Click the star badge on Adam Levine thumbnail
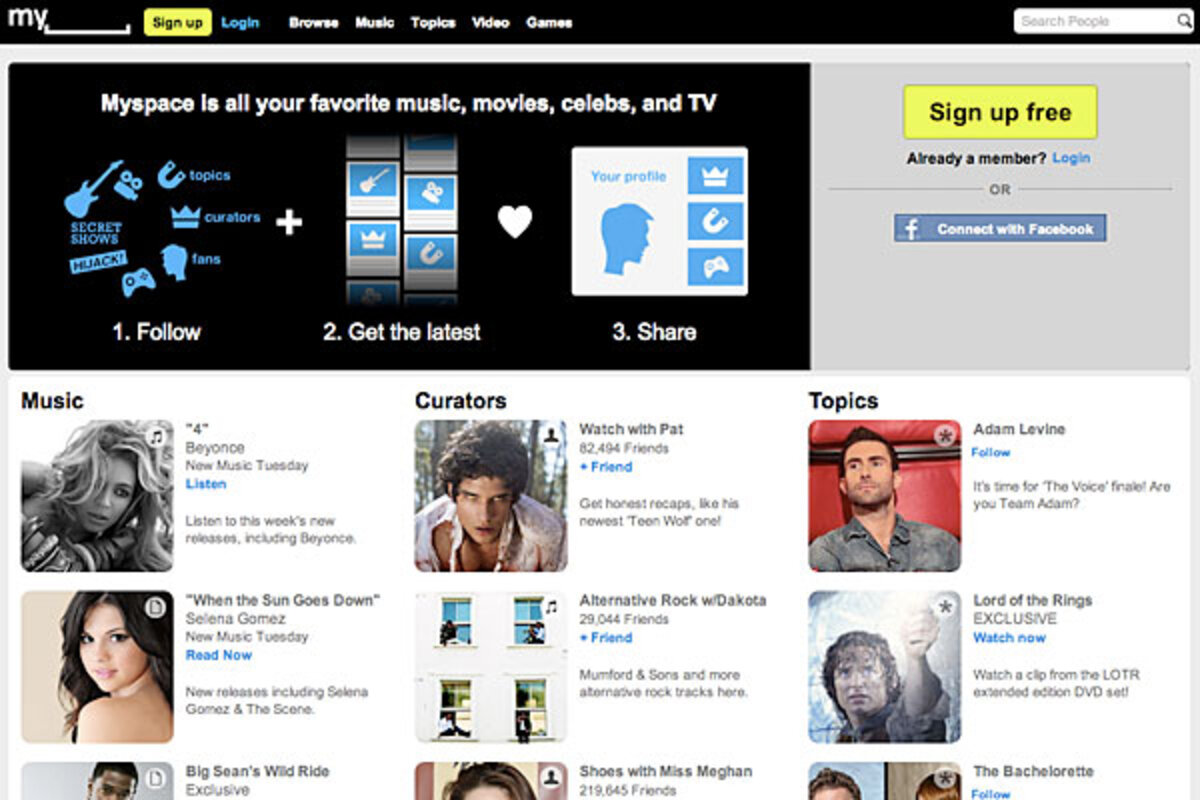This screenshot has width=1200, height=800. (944, 436)
